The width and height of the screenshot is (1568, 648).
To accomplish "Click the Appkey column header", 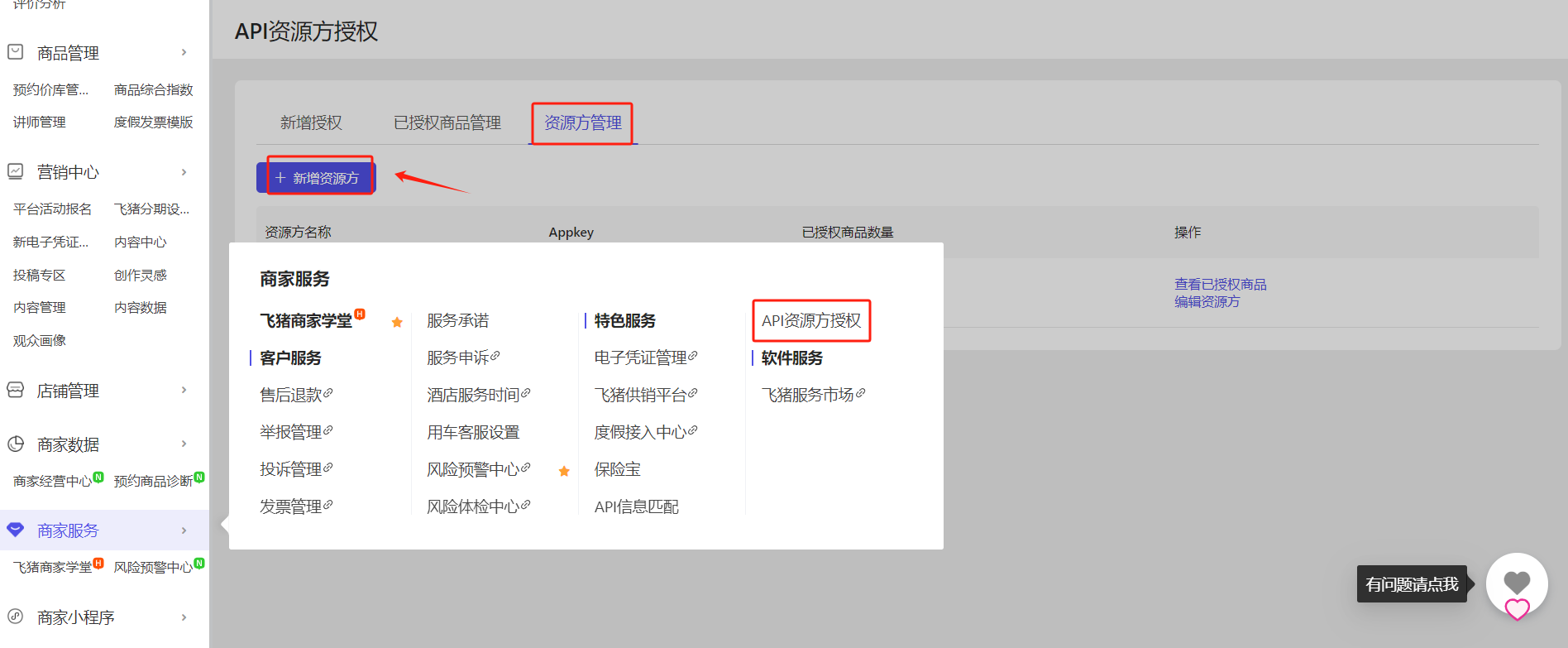I will pos(571,232).
